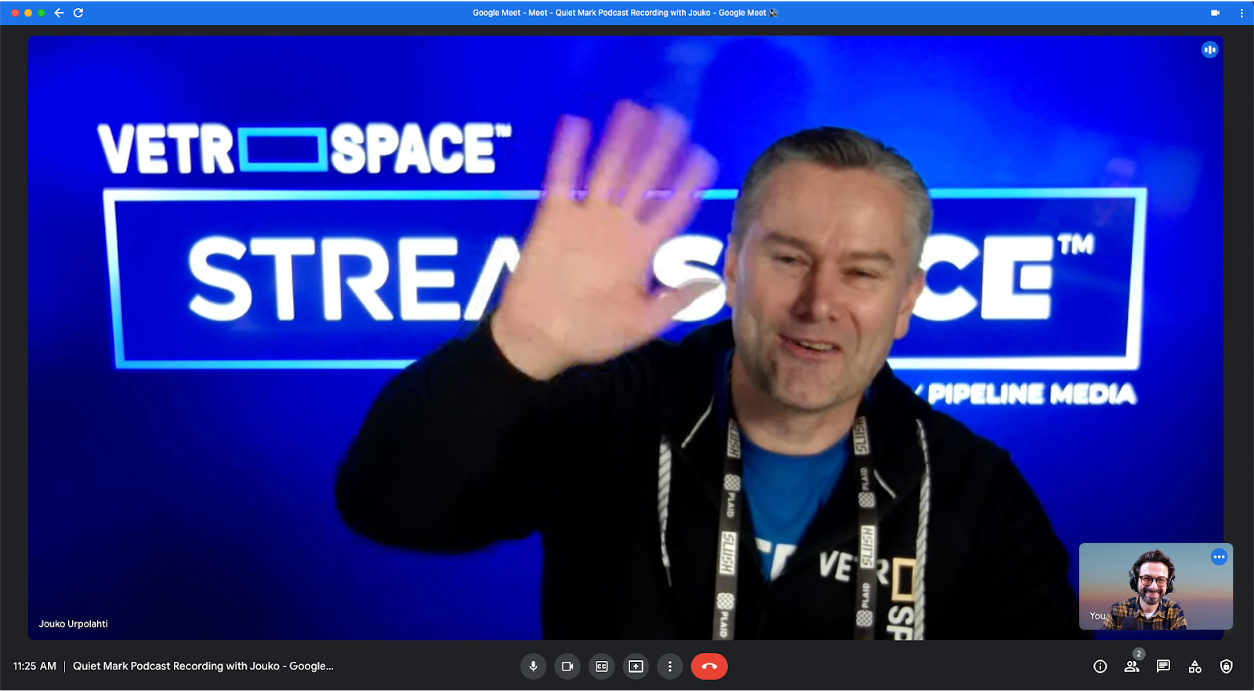
Task: Mute the microphone
Action: (x=533, y=666)
